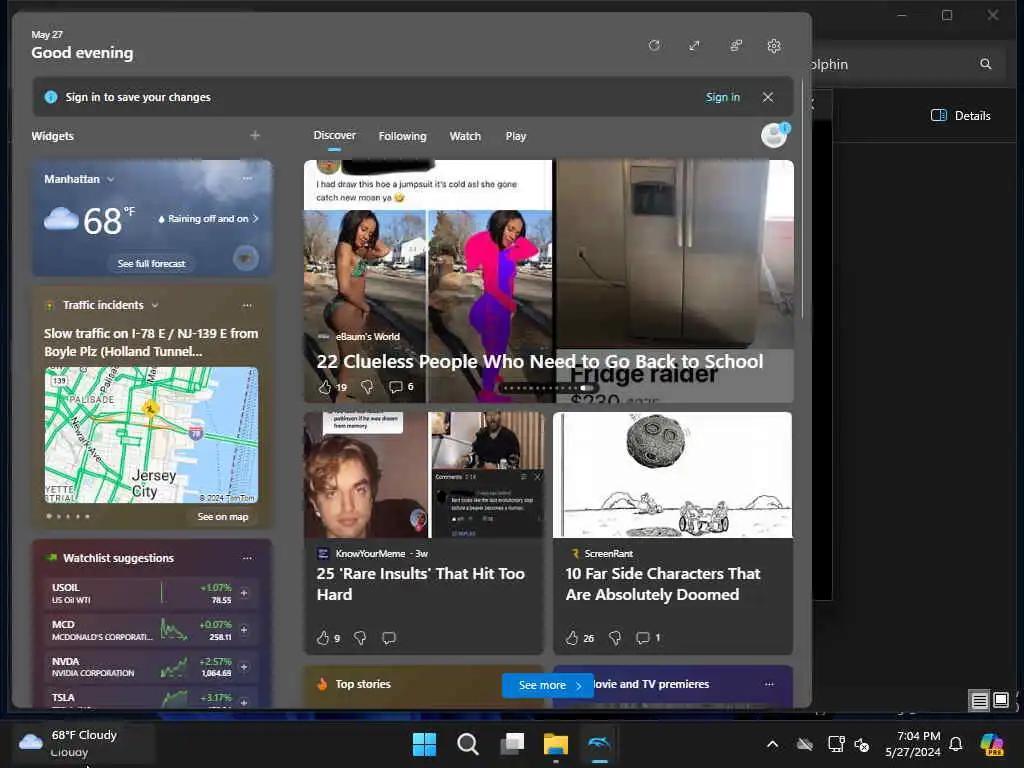
Task: Open Traffic incidents more options menu
Action: click(x=247, y=305)
